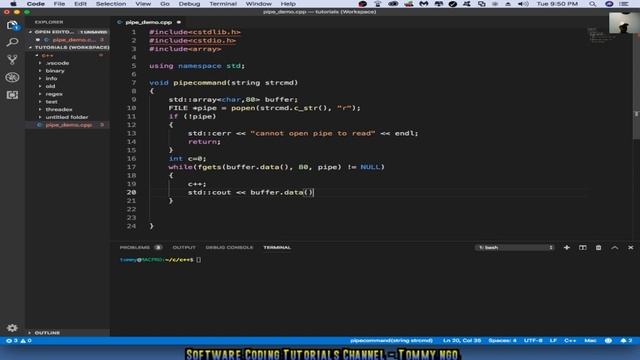The width and height of the screenshot is (640, 360).
Task: Expand the untitled folder
Action: pyautogui.click(x=67, y=117)
